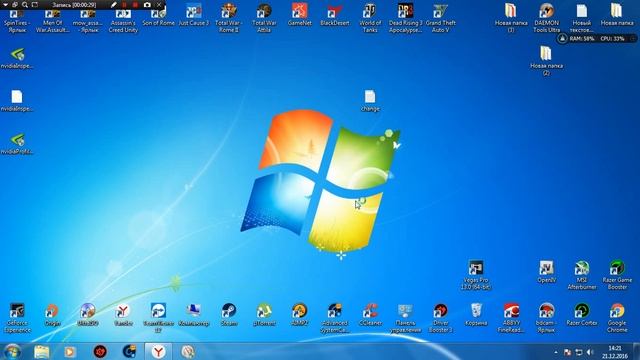Select the UltraISO desktop icon

point(87,314)
